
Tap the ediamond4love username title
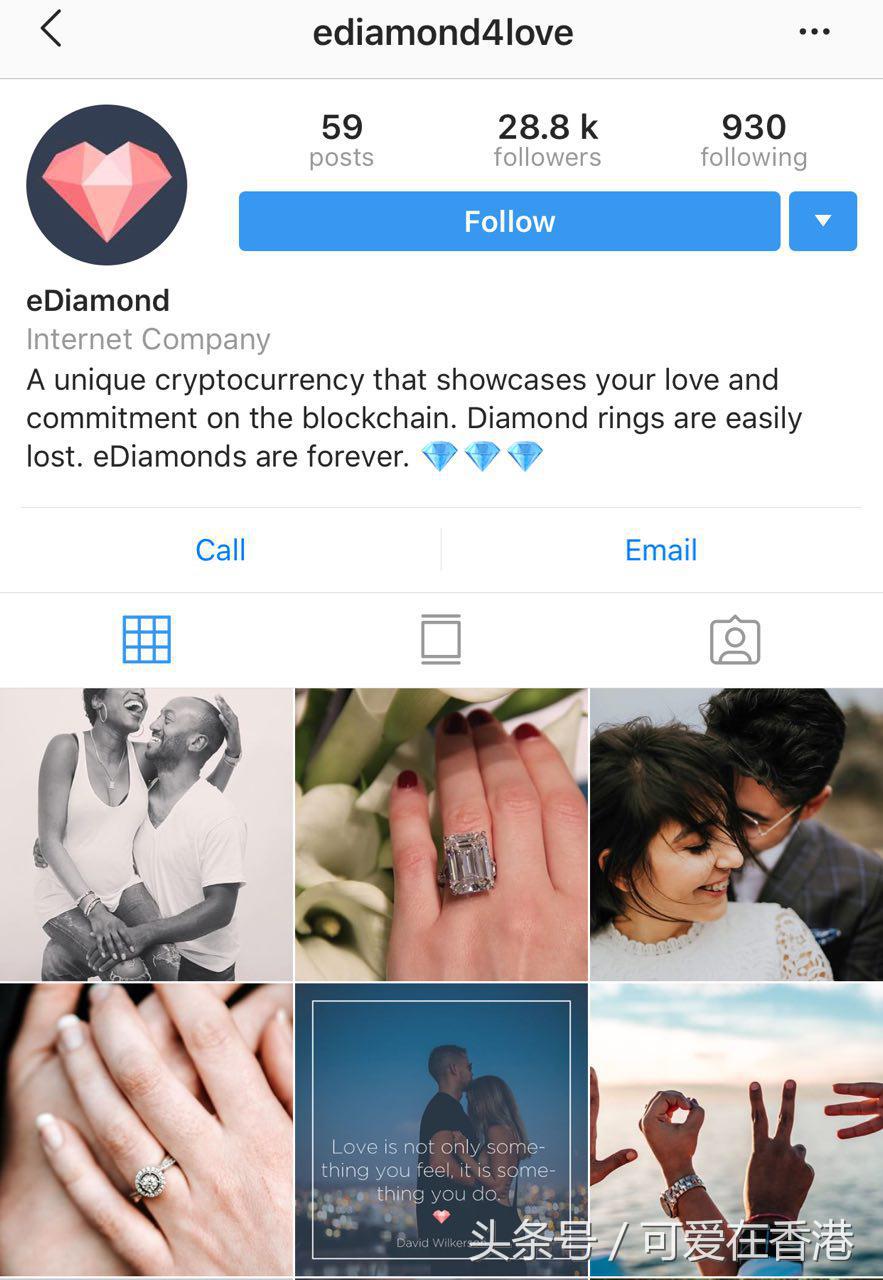click(x=443, y=33)
